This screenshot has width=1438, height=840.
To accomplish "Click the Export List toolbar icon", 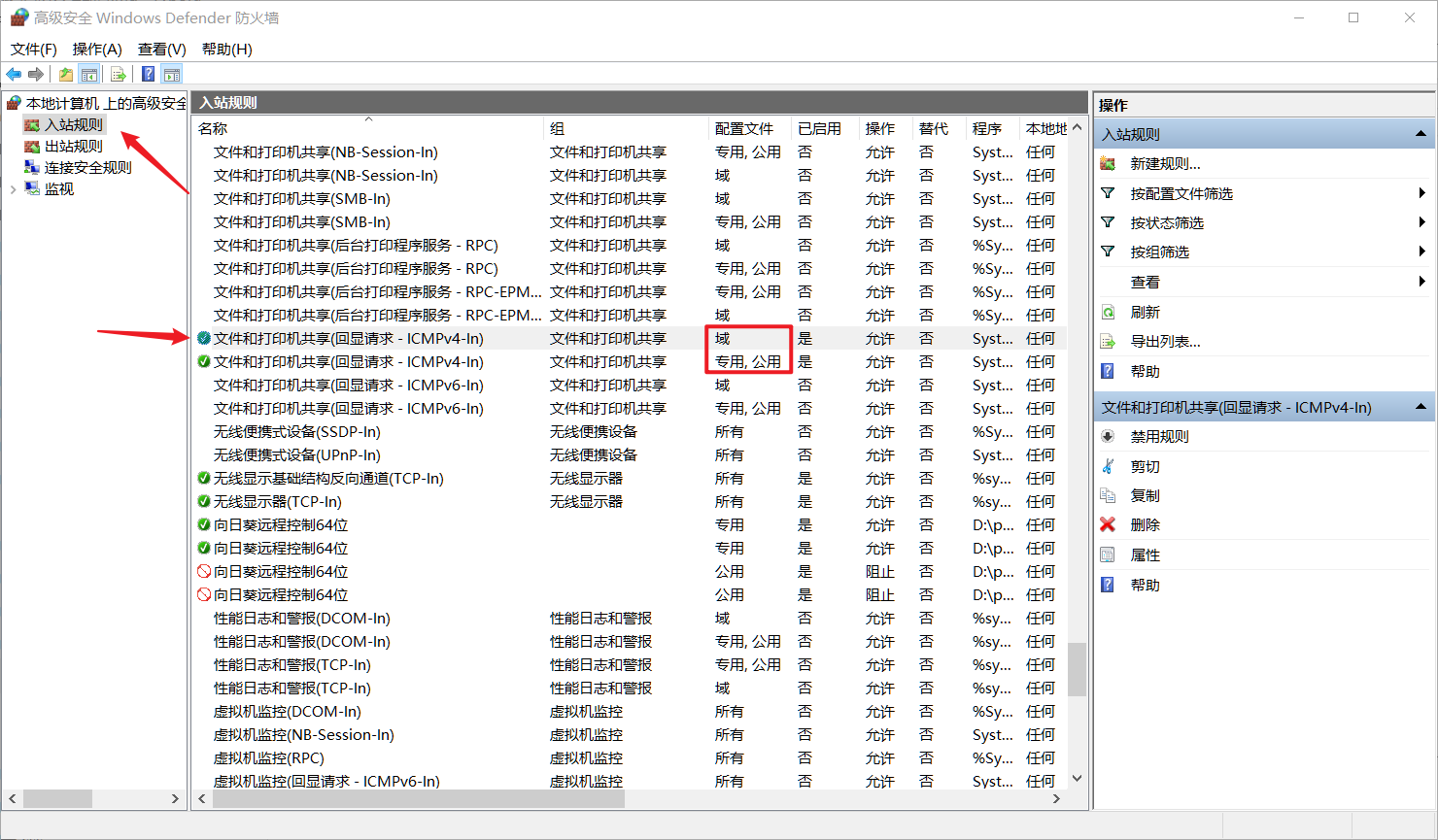I will point(119,75).
